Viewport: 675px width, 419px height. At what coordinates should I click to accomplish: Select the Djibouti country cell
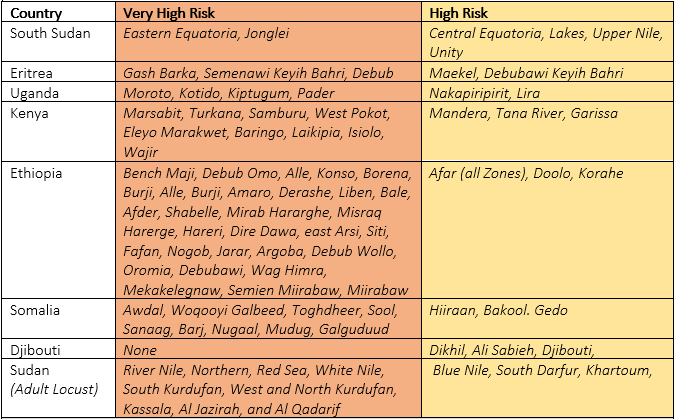click(59, 348)
